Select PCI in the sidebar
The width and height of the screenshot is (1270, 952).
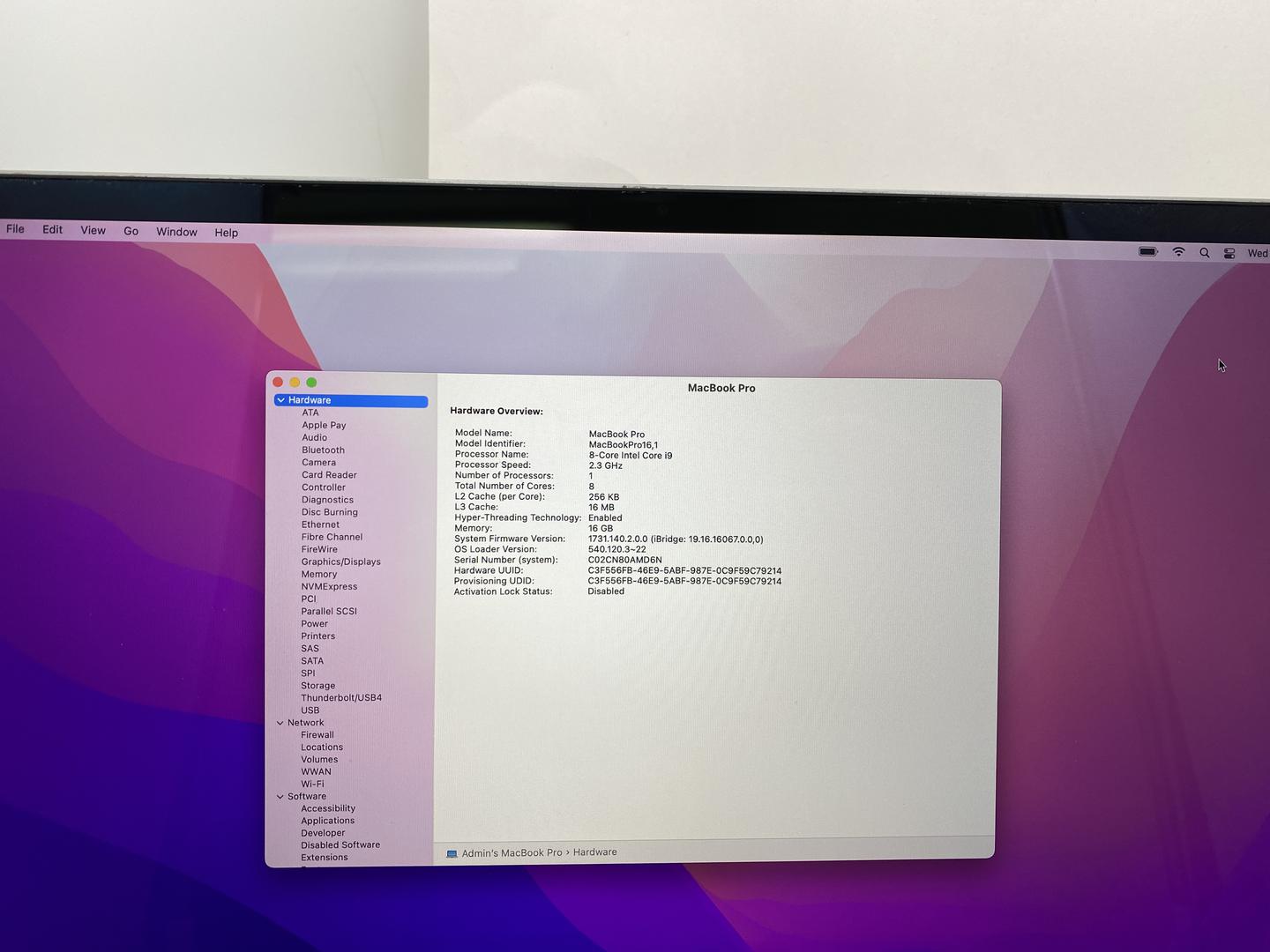(309, 599)
